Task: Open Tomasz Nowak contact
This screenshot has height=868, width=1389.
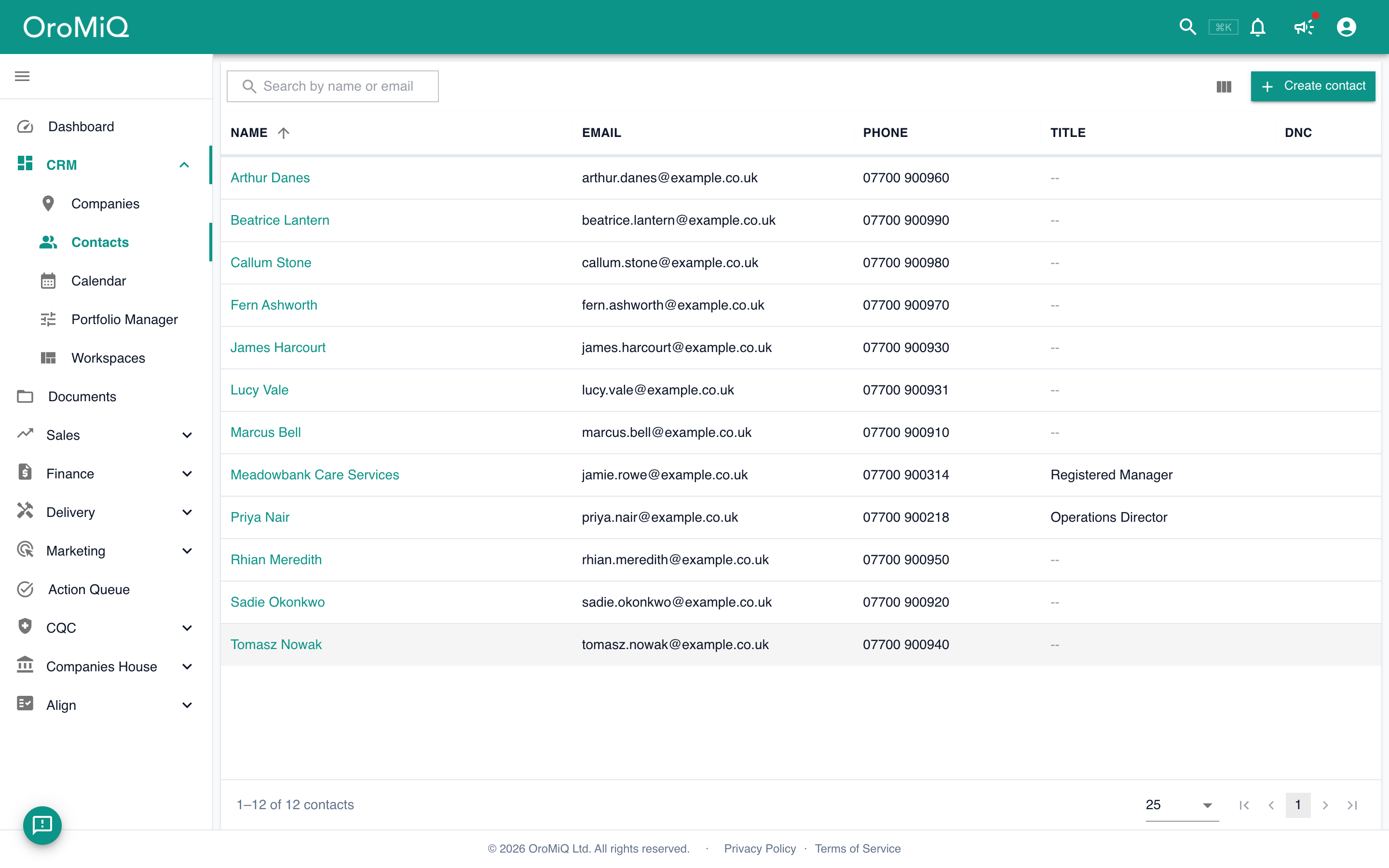Action: pos(276,645)
